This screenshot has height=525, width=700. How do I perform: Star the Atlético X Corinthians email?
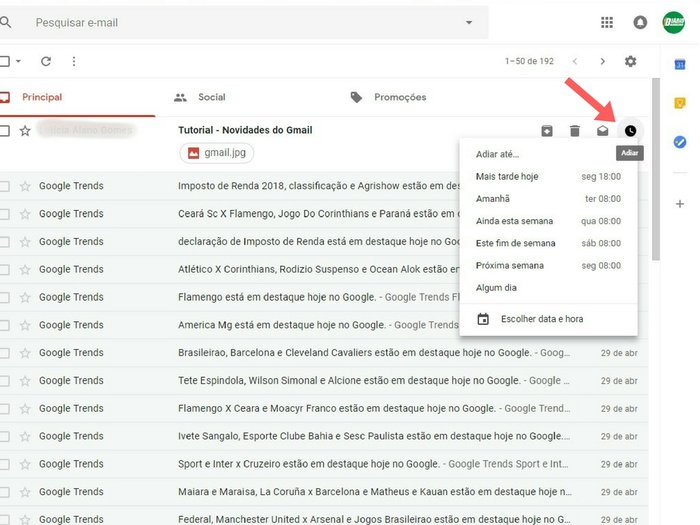pos(25,269)
